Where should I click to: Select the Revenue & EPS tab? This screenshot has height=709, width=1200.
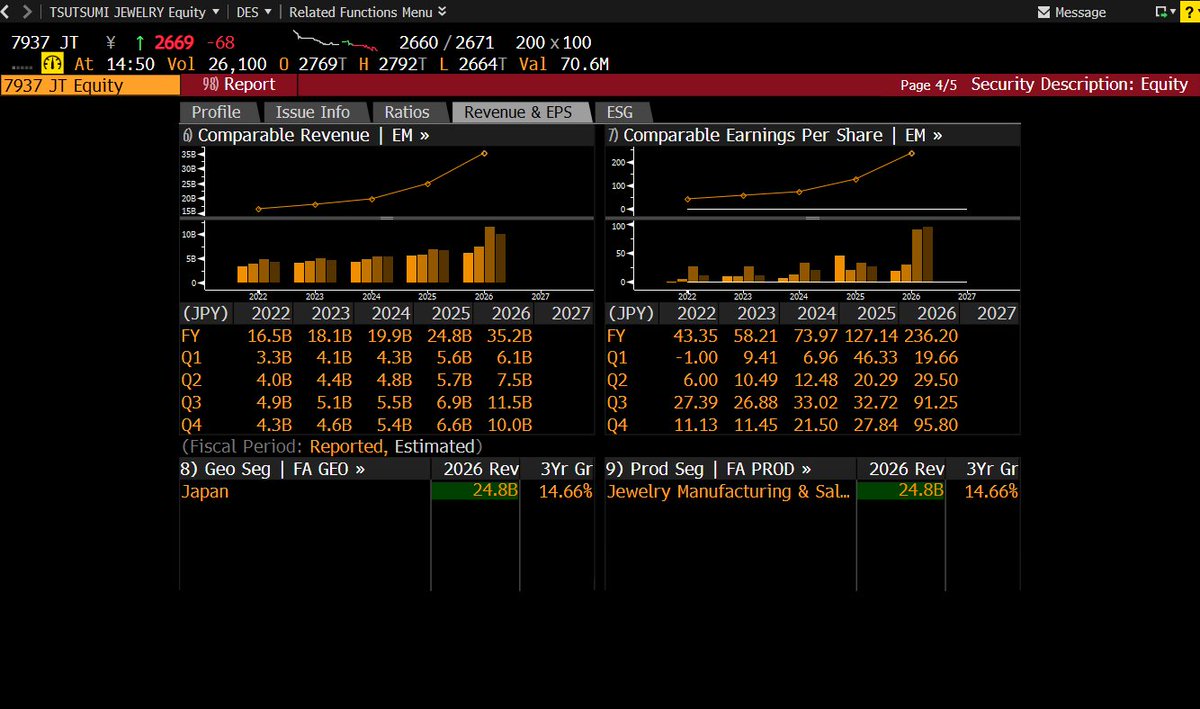518,112
